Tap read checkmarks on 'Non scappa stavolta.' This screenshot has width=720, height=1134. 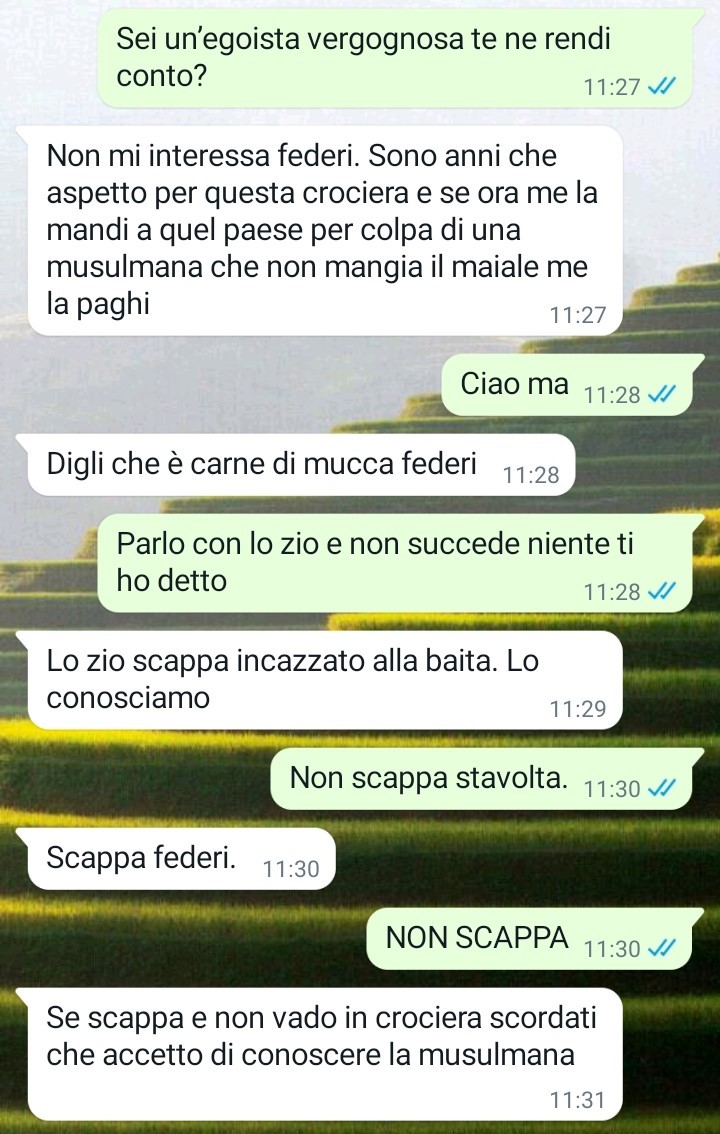pyautogui.click(x=661, y=789)
